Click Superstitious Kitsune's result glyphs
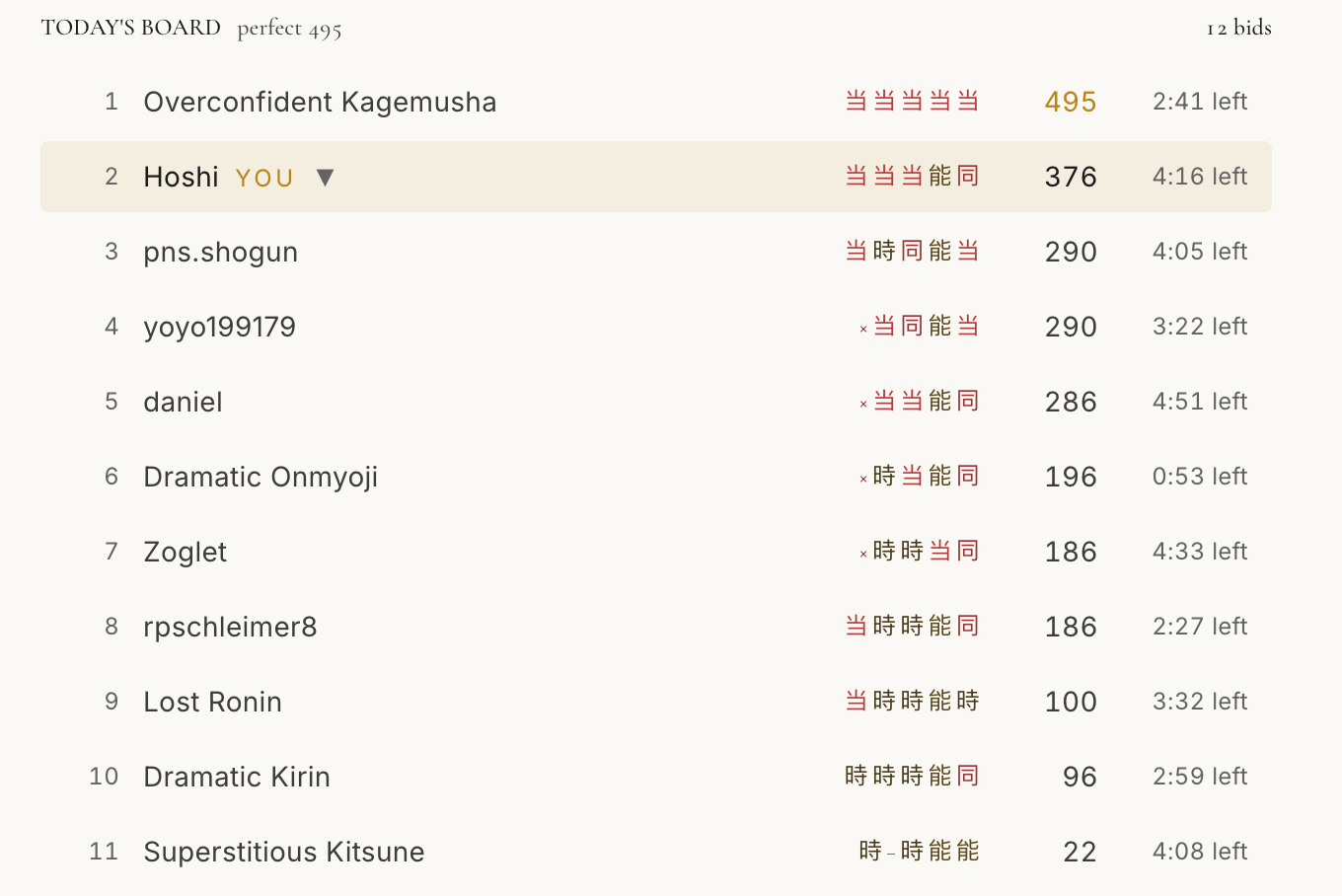 (919, 852)
